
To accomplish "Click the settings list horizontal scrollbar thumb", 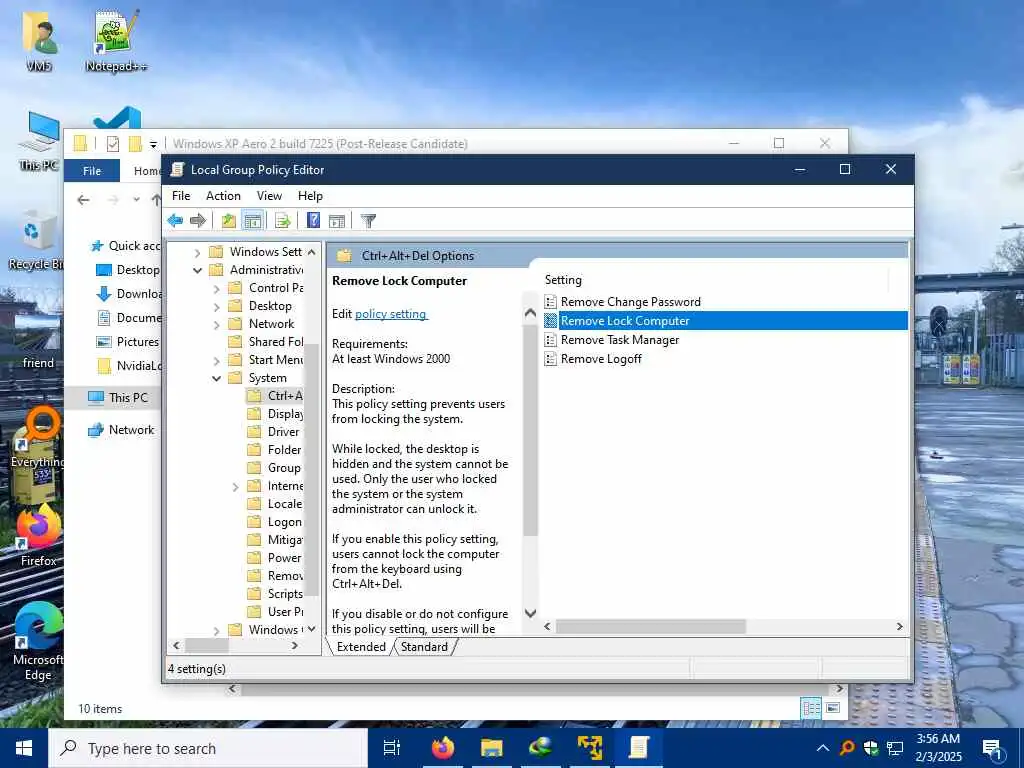I will pos(650,626).
